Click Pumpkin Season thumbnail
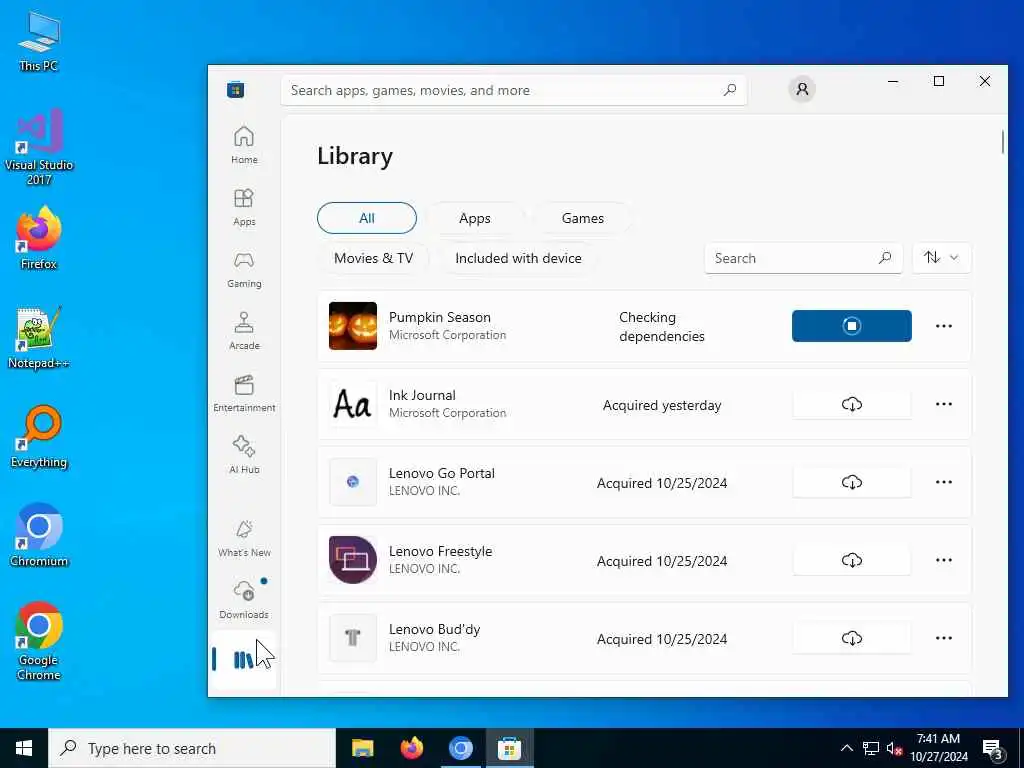The image size is (1024, 768). pos(353,326)
